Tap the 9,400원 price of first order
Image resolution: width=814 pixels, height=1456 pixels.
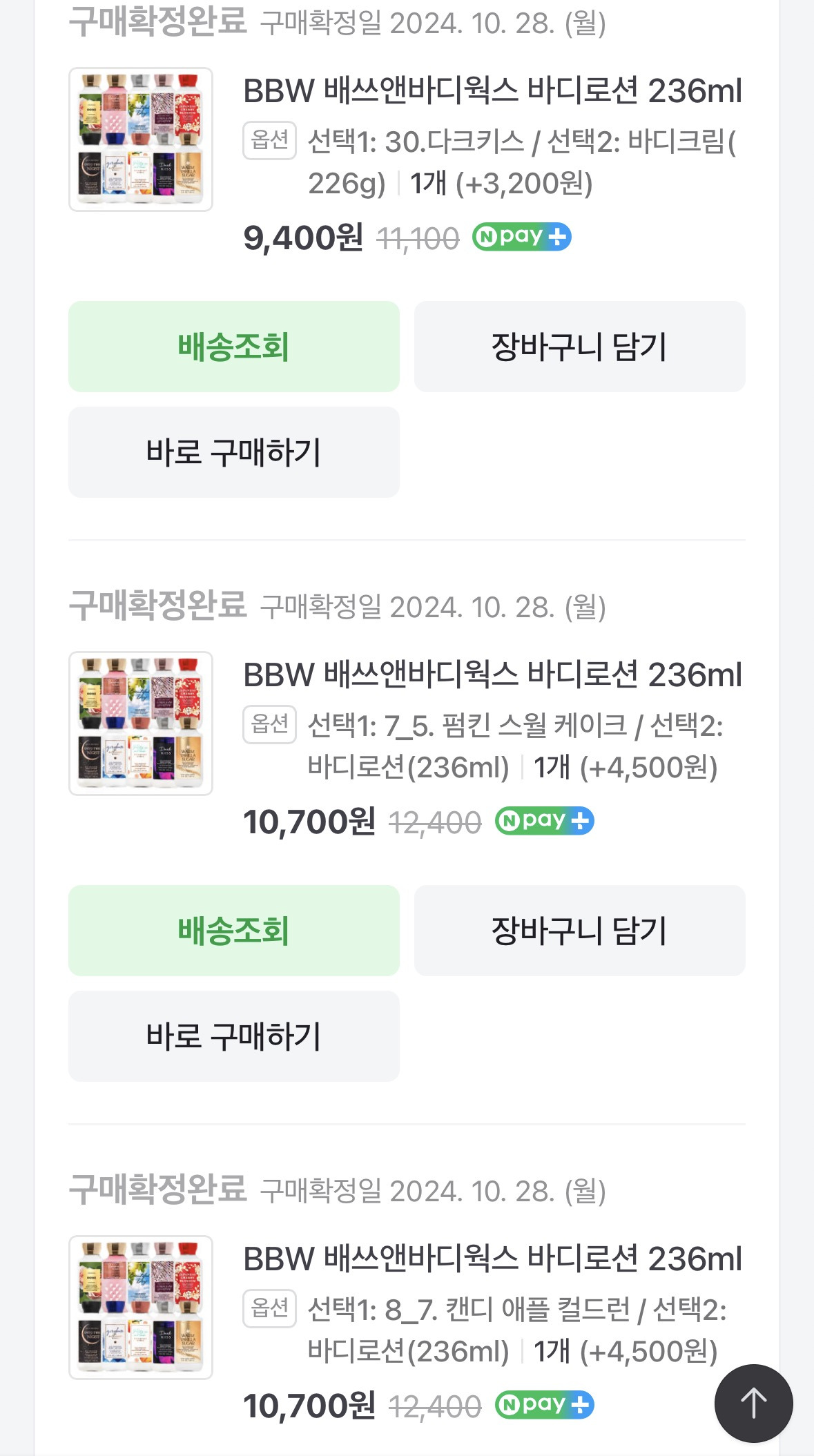(302, 238)
